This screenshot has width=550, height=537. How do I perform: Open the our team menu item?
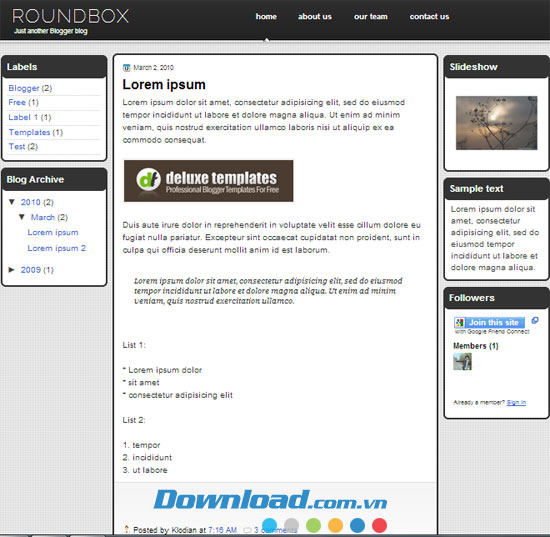coord(370,16)
